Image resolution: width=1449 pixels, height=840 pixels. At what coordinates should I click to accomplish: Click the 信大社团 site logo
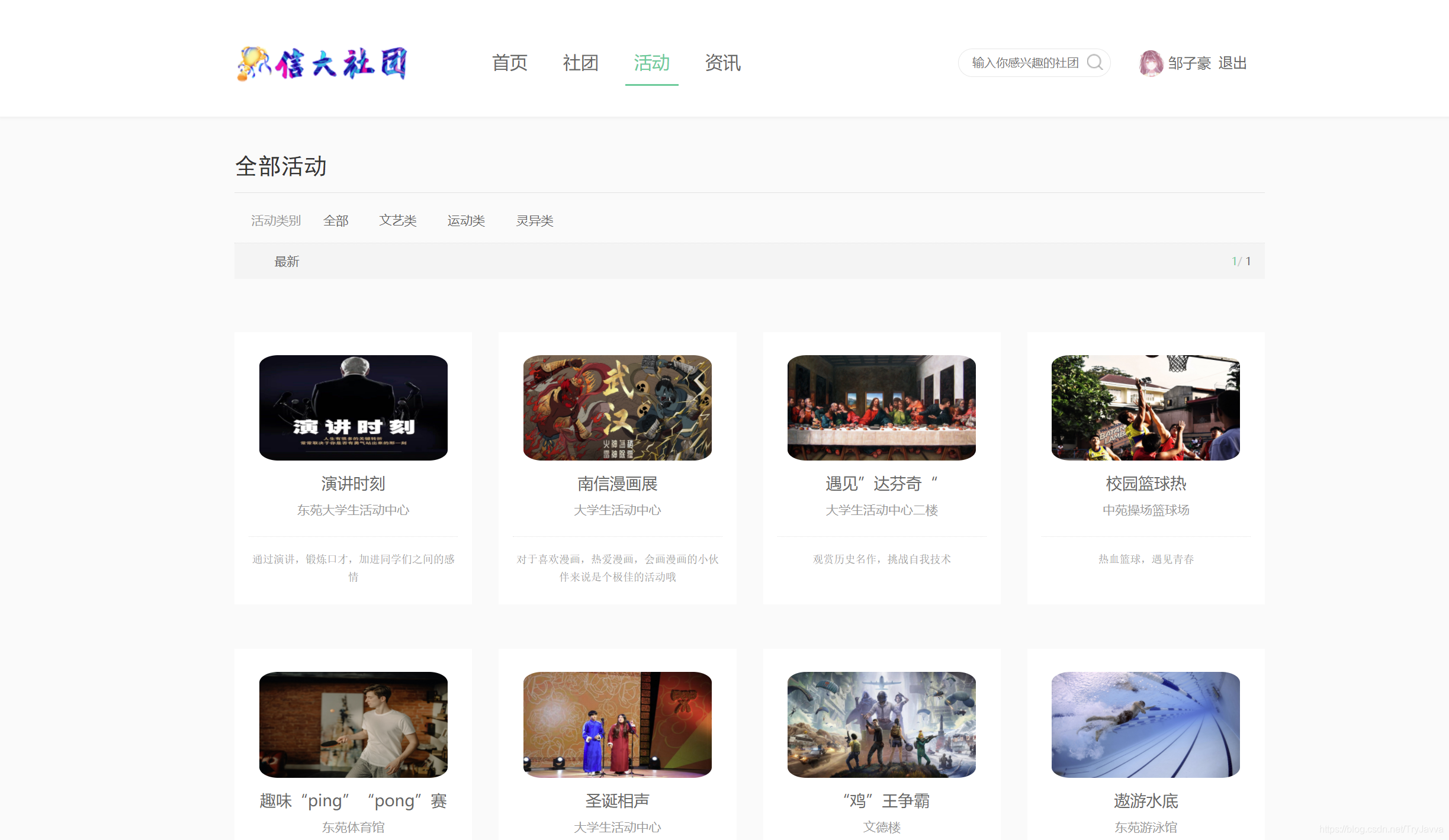point(324,63)
